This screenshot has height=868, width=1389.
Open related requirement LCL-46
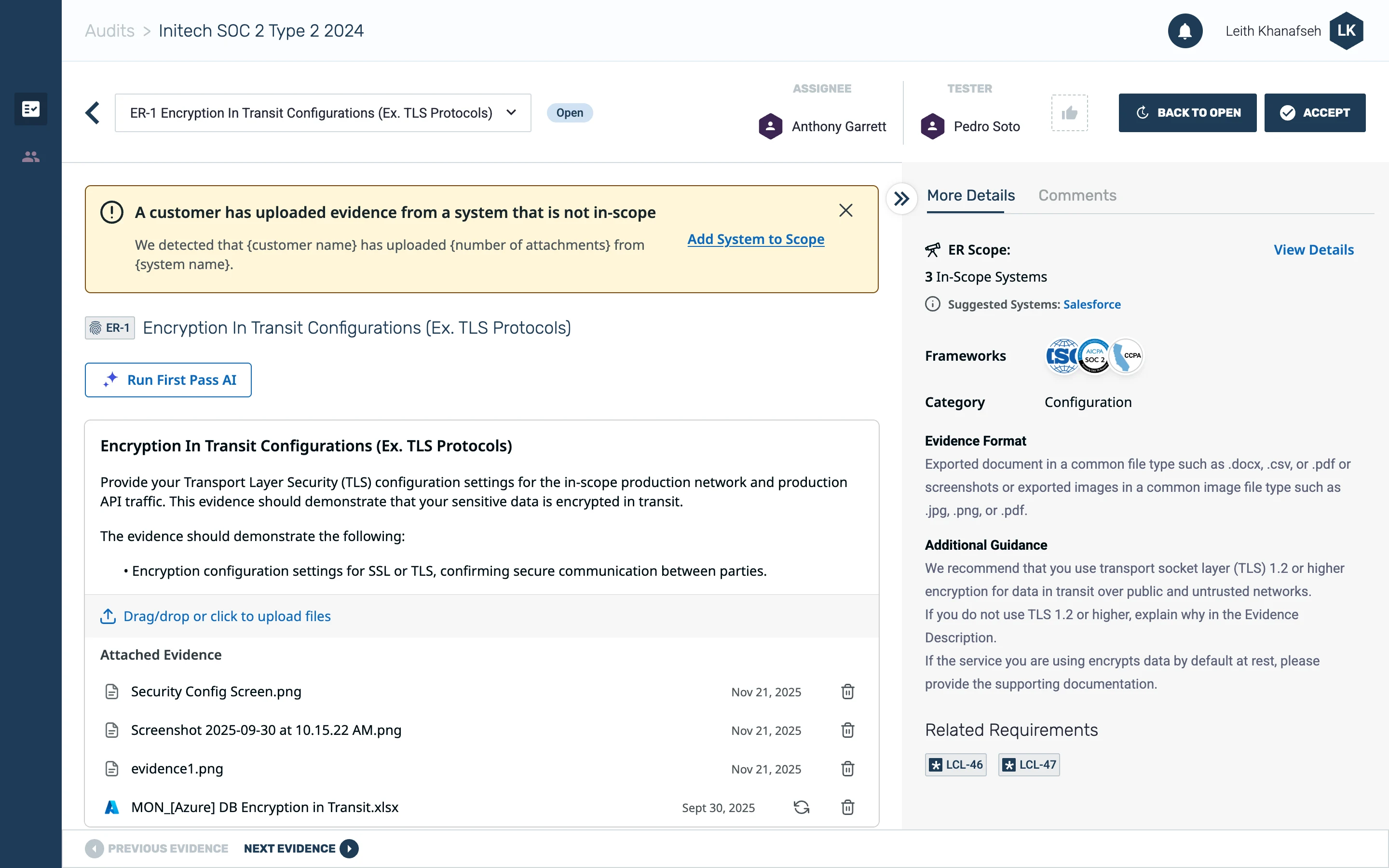(955, 765)
